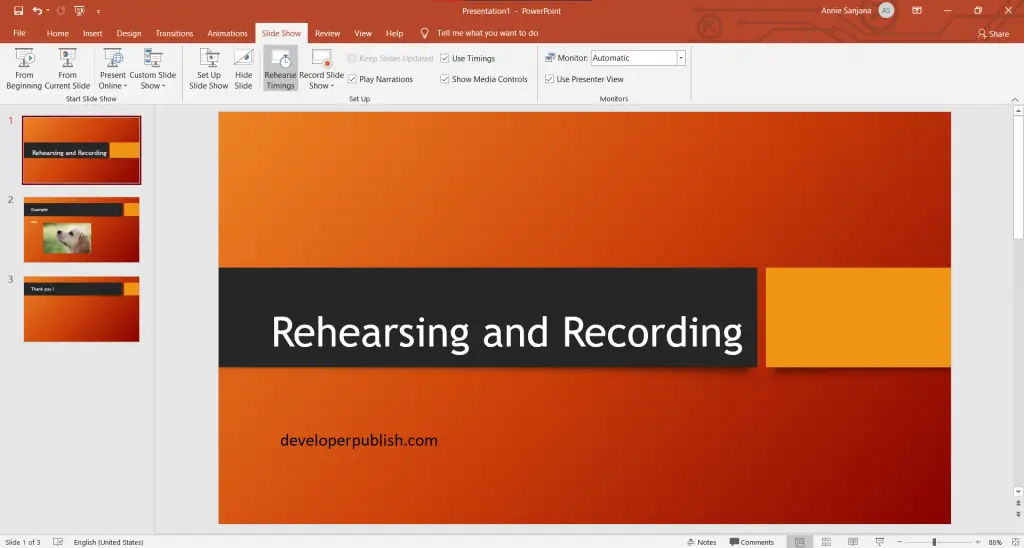Switch to the Insert tab
The image size is (1024, 548).
tap(93, 33)
